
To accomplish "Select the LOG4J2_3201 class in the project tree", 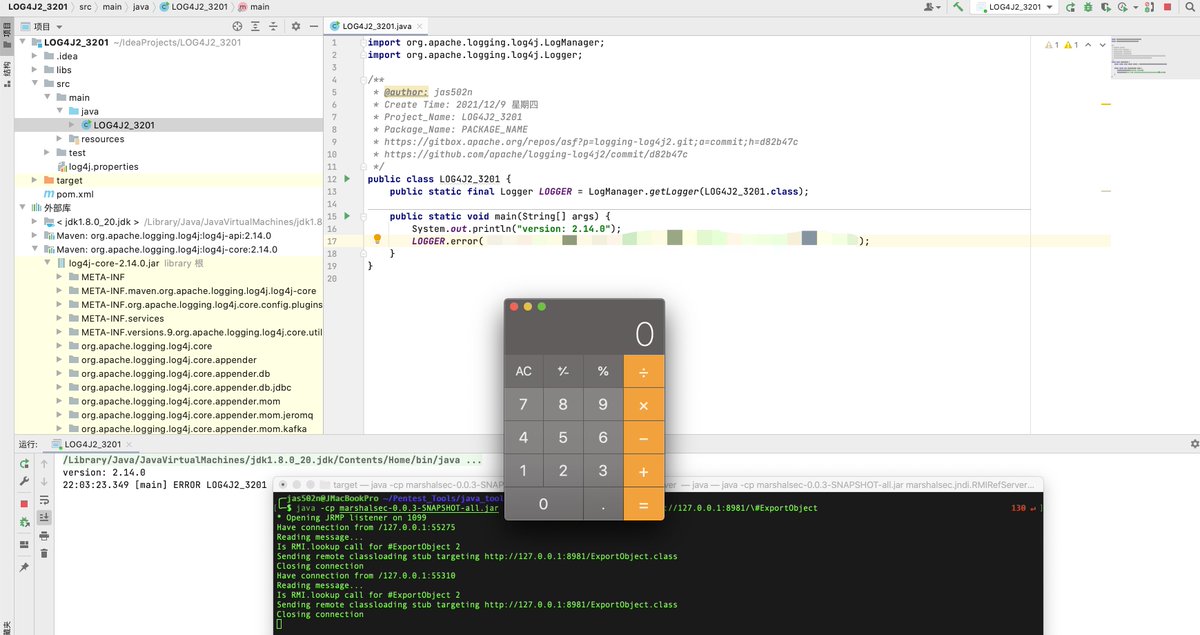I will point(118,125).
